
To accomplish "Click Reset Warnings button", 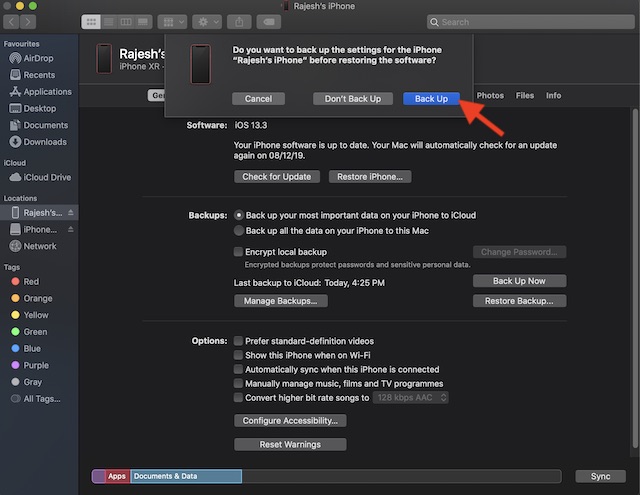I will (x=290, y=444).
